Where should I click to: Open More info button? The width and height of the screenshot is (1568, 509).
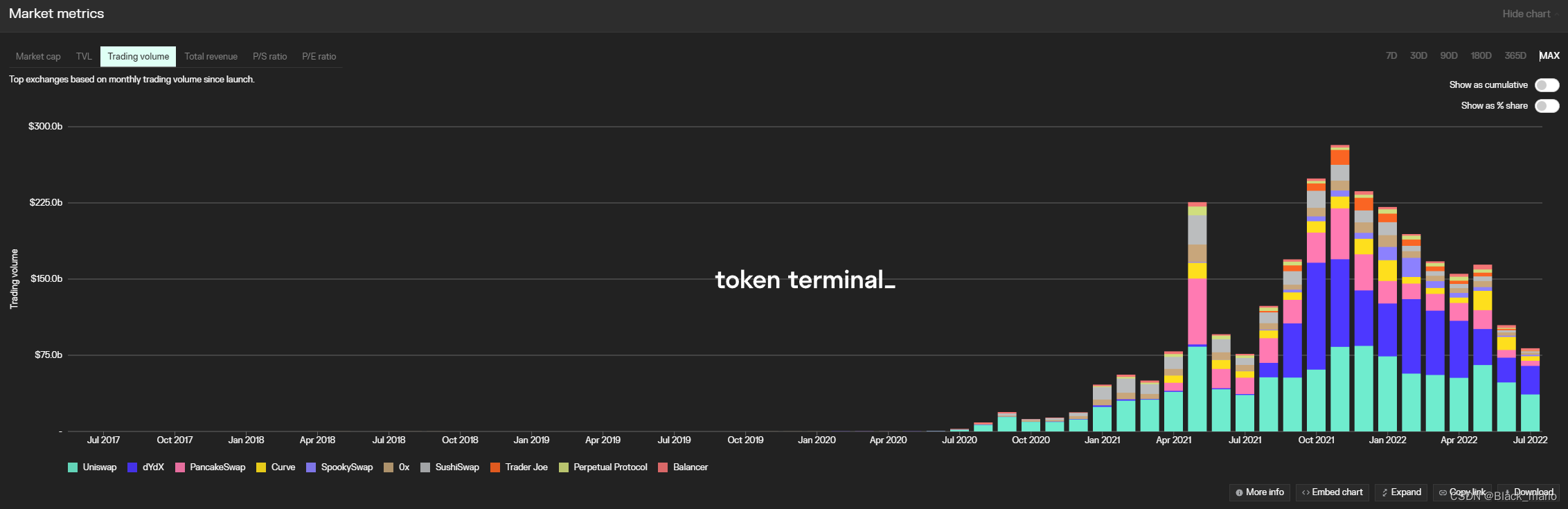[1259, 492]
